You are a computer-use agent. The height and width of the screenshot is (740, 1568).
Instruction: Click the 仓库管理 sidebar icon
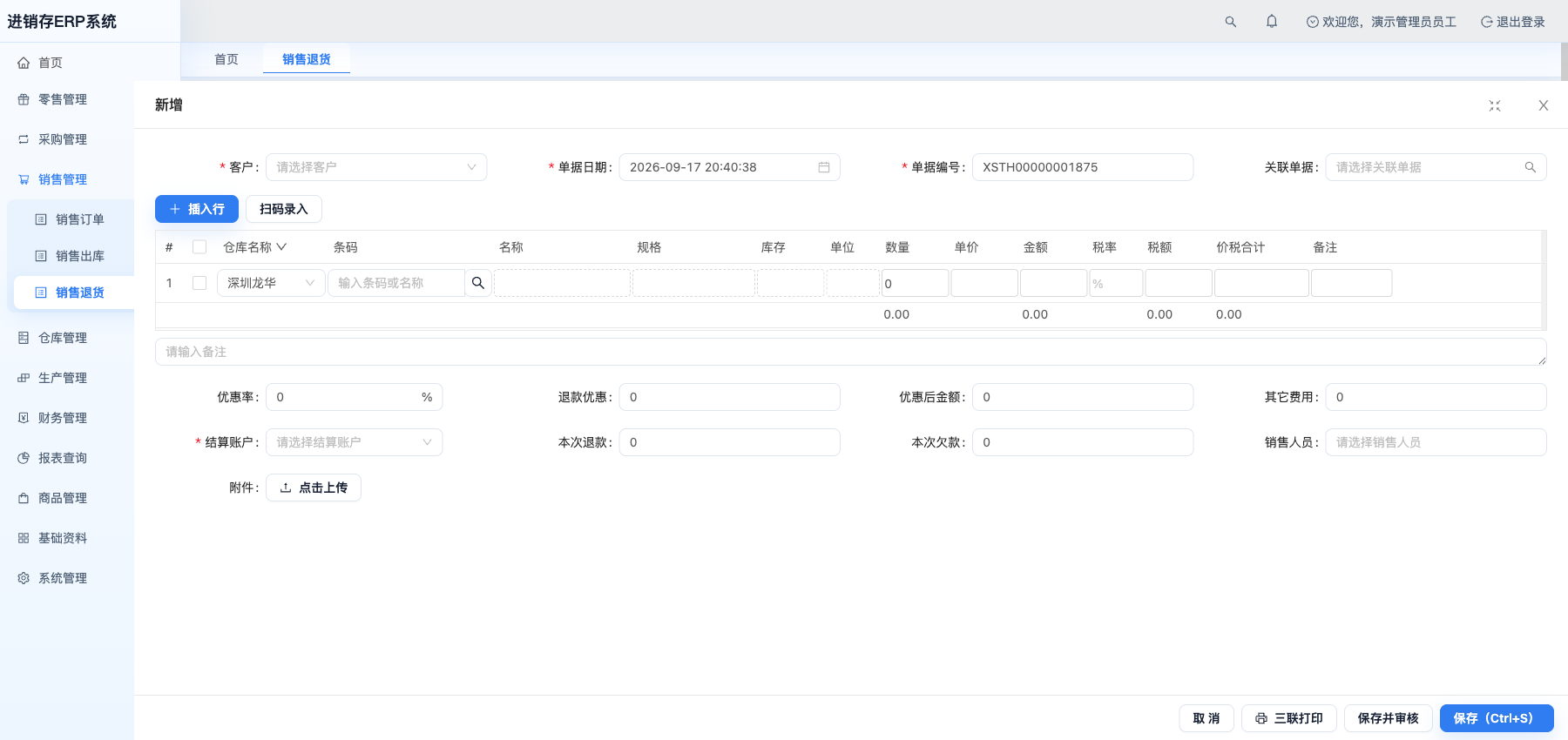24,338
